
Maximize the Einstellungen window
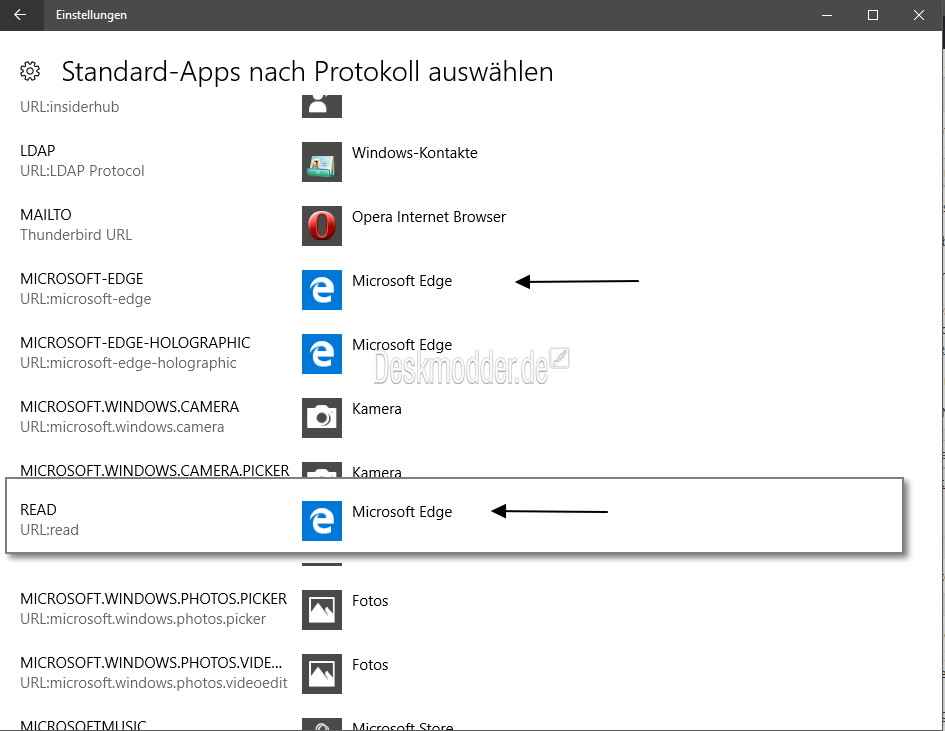tap(873, 15)
